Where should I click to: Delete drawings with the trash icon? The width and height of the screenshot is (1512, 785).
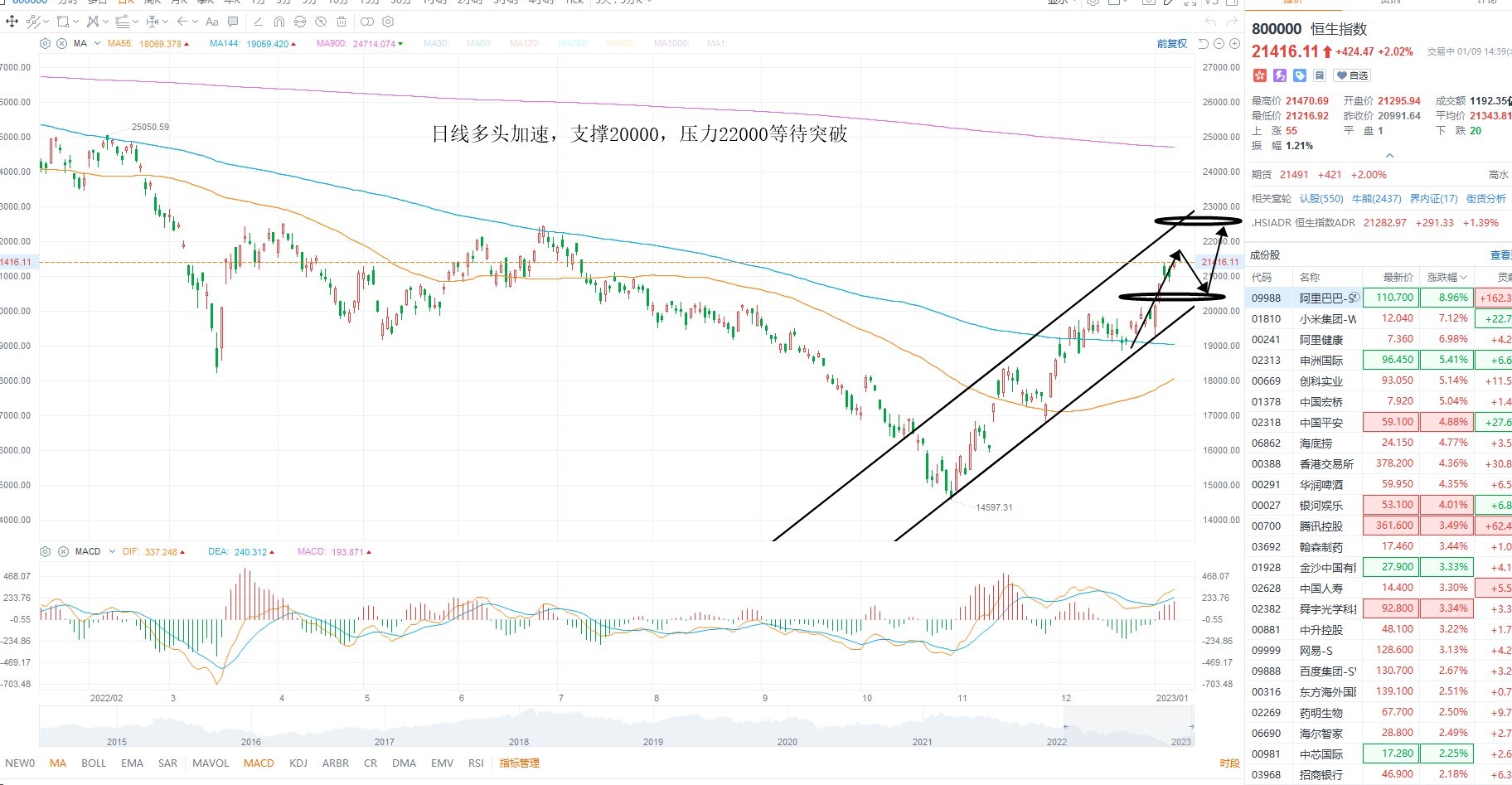tap(342, 22)
